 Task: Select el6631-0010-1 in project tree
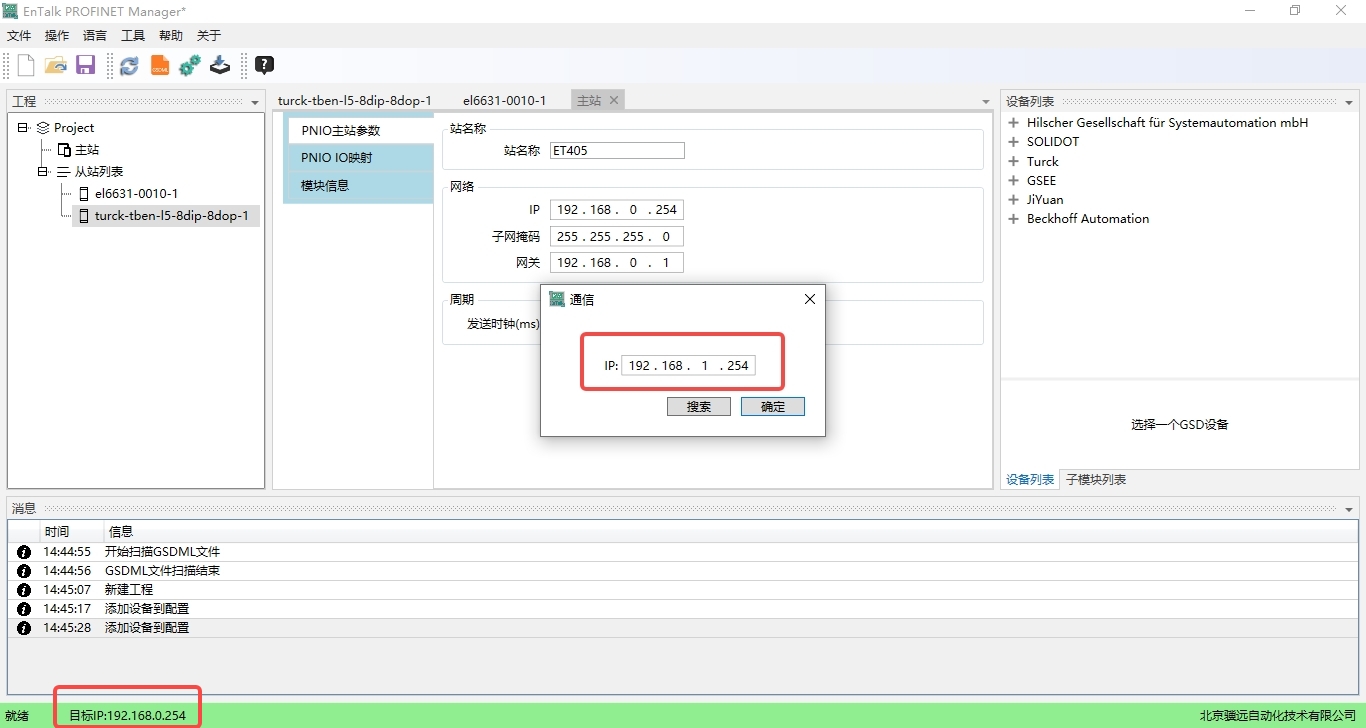pos(136,194)
